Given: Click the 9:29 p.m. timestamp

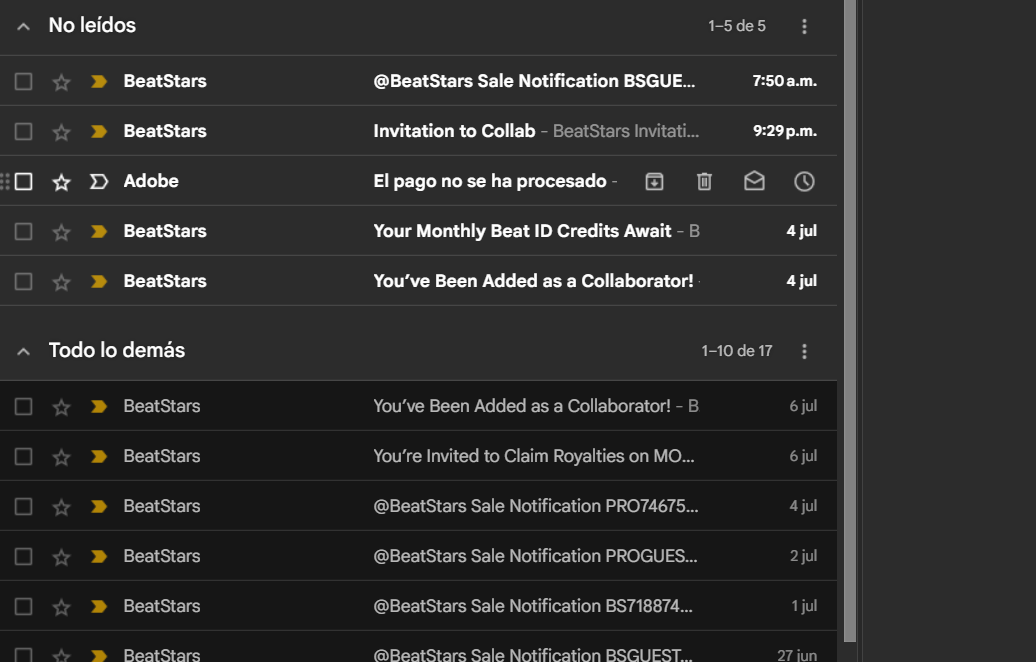Looking at the screenshot, I should 785,131.
